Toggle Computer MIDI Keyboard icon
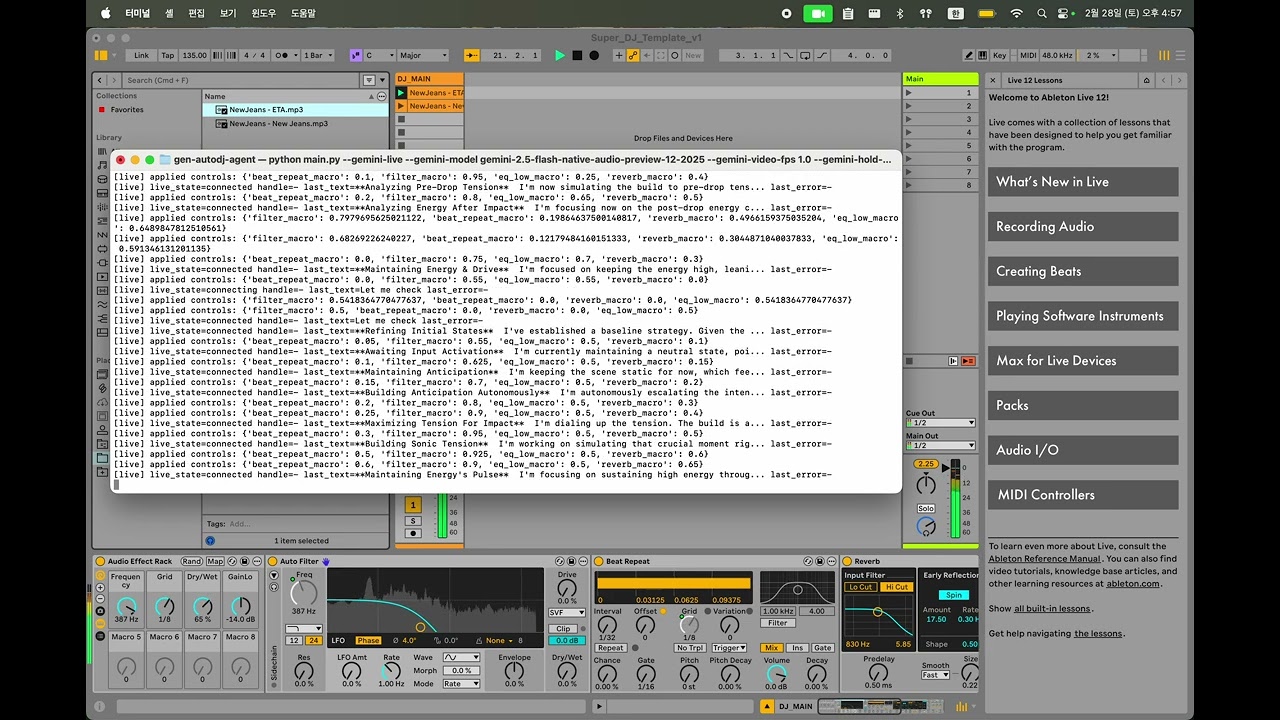 982,55
